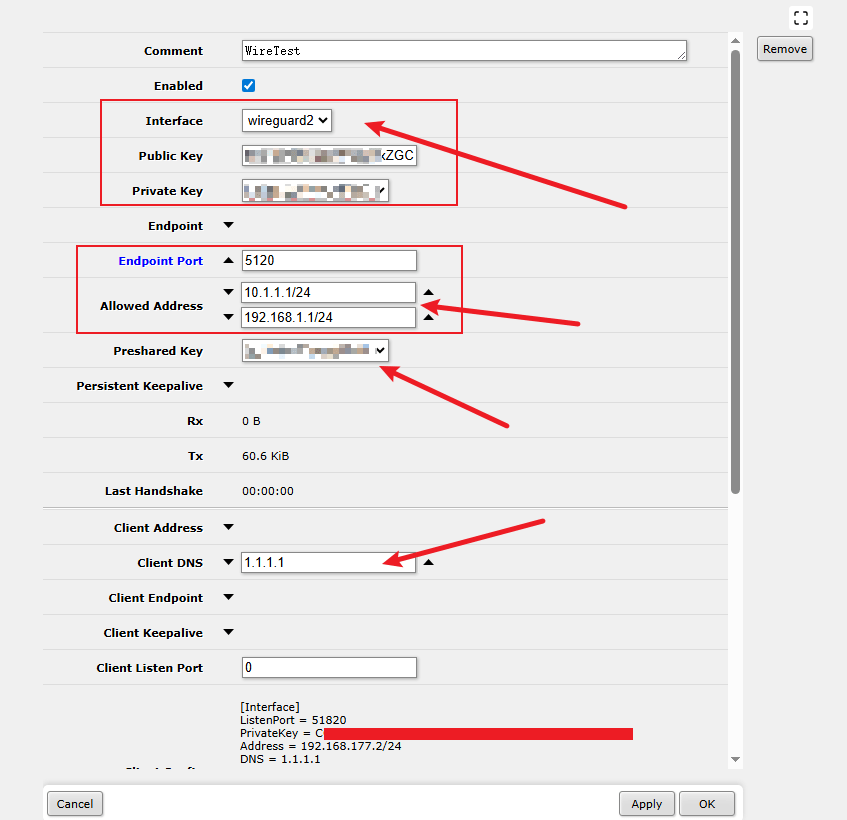Collapse the Endpoint Port field with its up arrow
This screenshot has width=847, height=820.
coord(228,261)
